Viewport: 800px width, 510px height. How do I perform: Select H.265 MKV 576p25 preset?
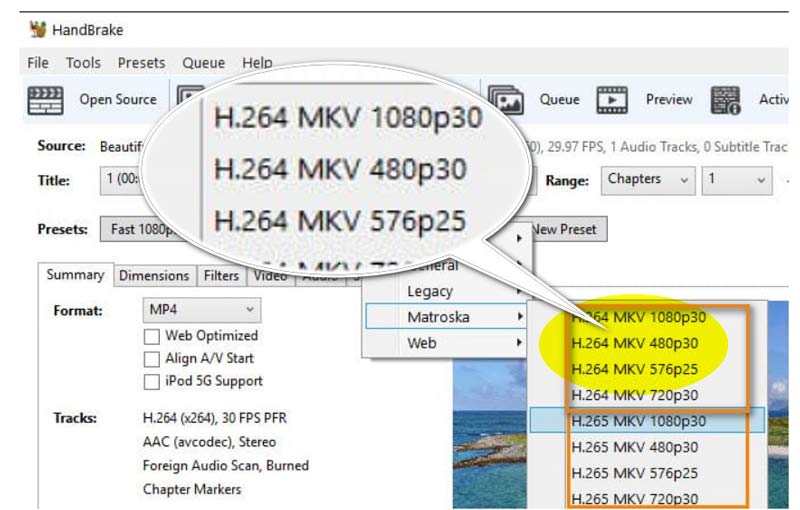[x=647, y=473]
